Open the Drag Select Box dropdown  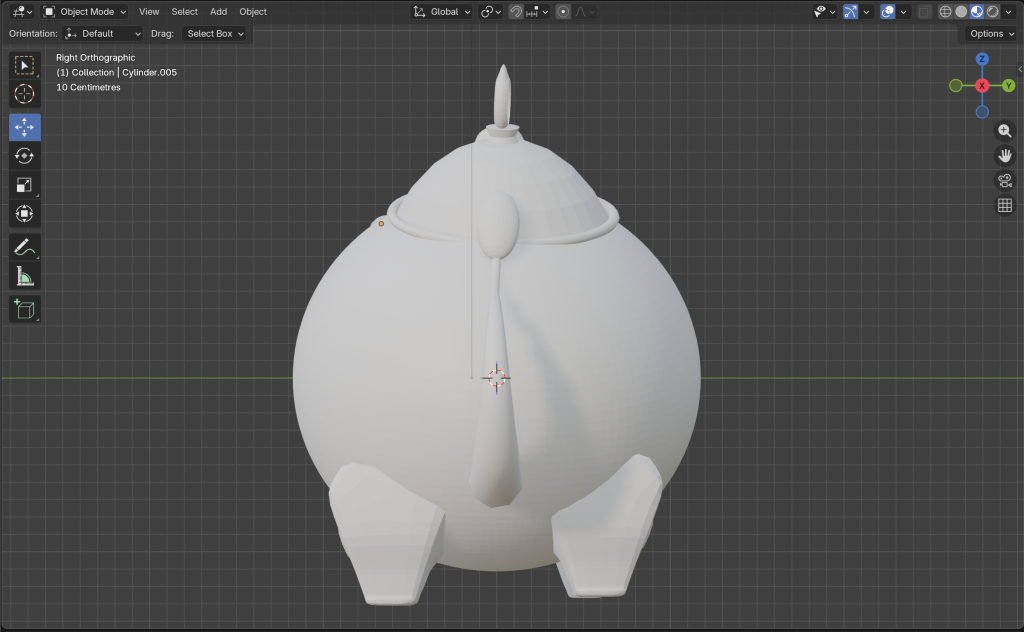[x=215, y=34]
